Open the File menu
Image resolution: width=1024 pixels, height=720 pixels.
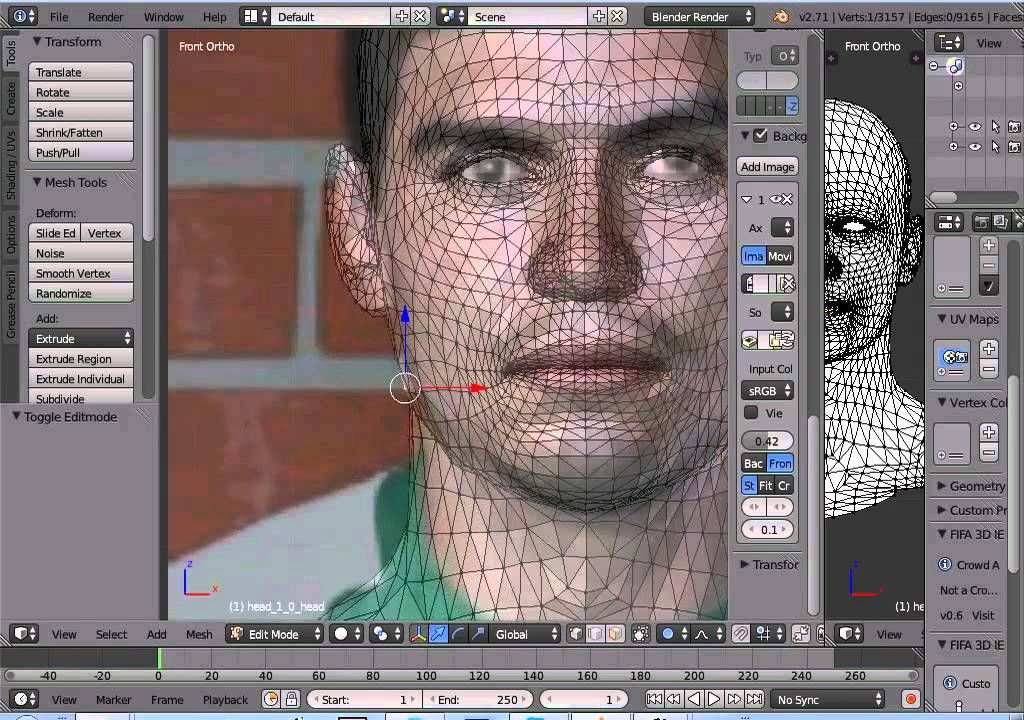tap(59, 17)
